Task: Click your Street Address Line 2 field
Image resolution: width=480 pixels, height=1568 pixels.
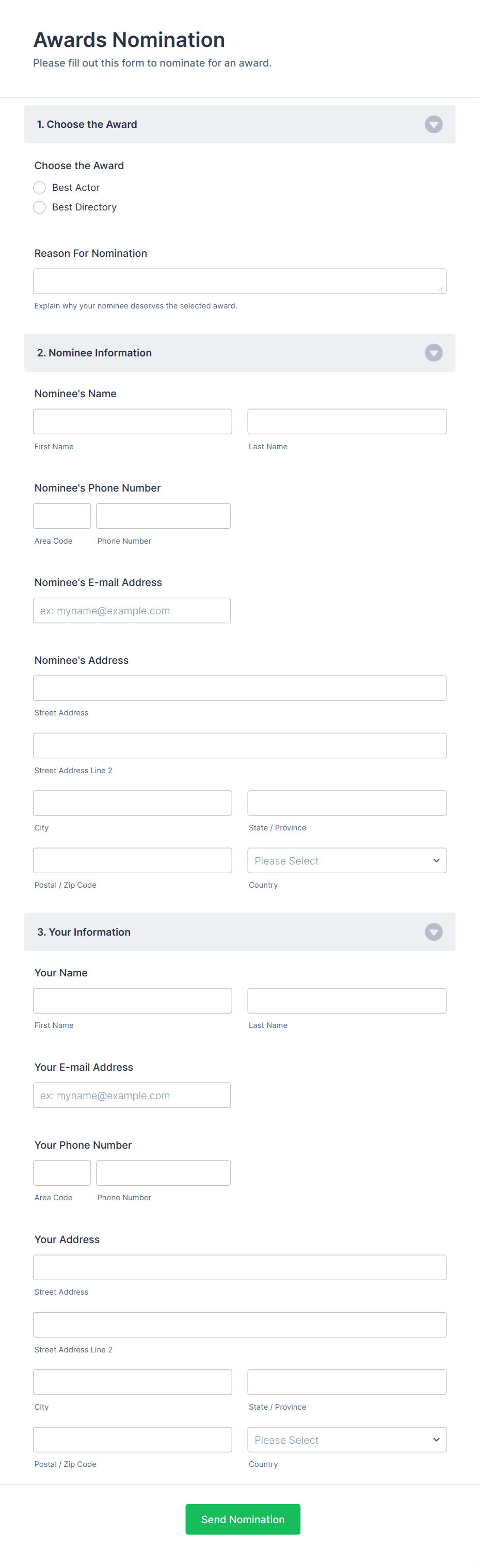Action: 239,1324
